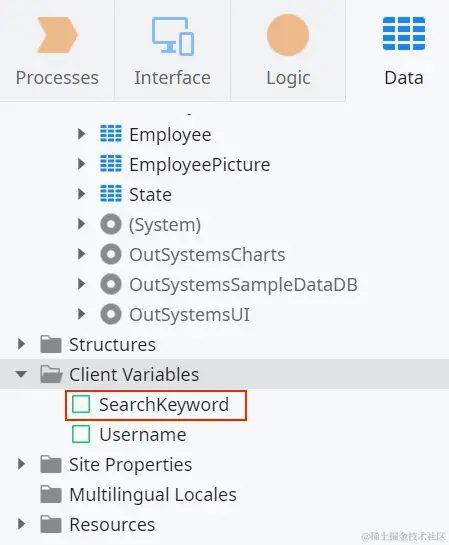This screenshot has width=449, height=545.
Task: Click the Multilingual Locales folder icon
Action: (51, 494)
